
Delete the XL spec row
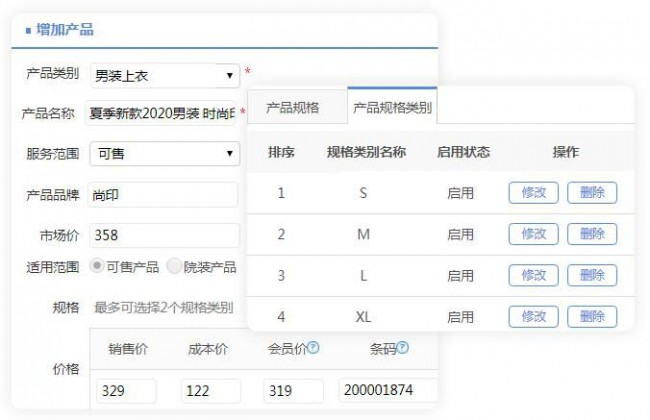[592, 316]
